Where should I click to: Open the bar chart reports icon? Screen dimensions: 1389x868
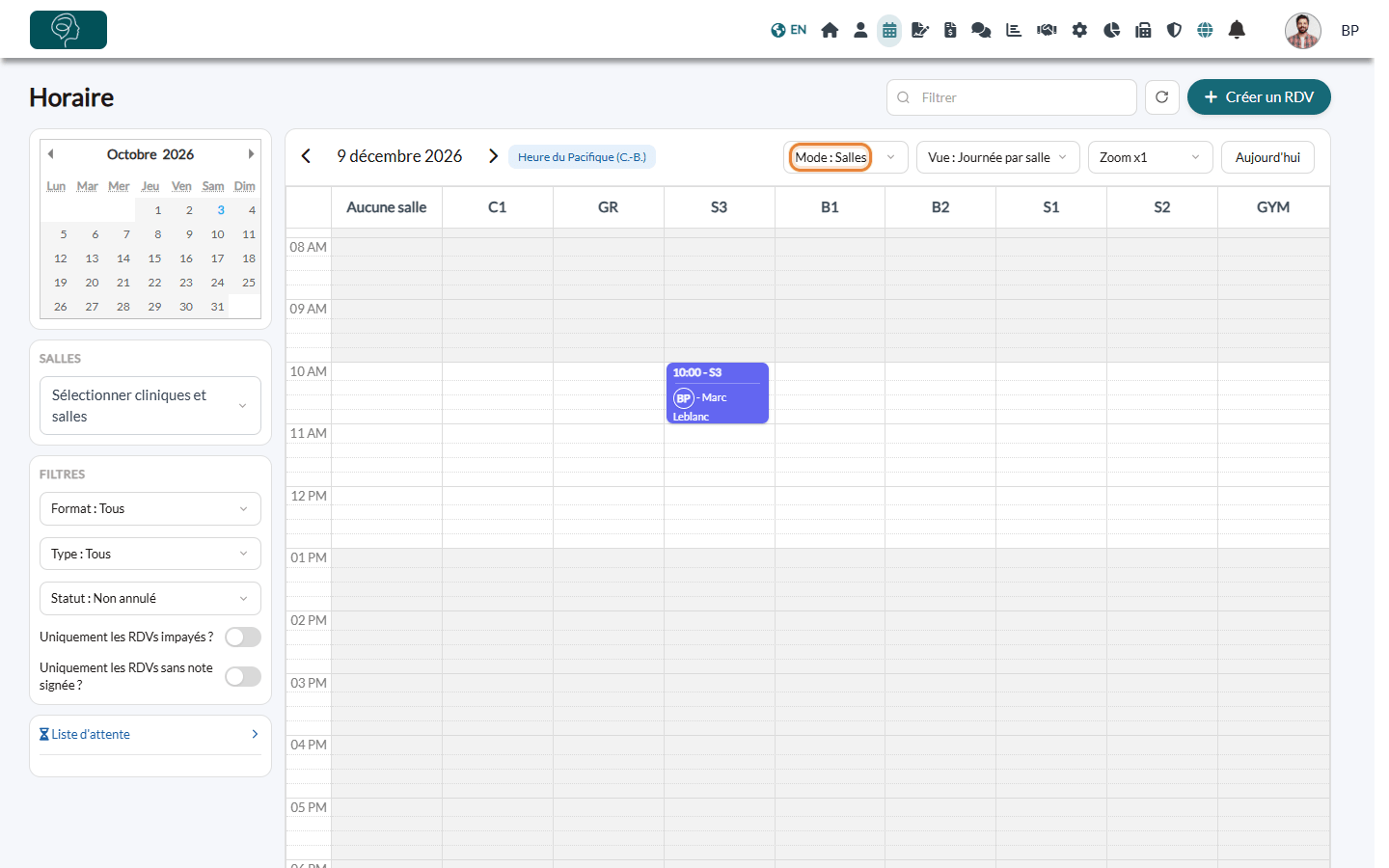click(1014, 30)
